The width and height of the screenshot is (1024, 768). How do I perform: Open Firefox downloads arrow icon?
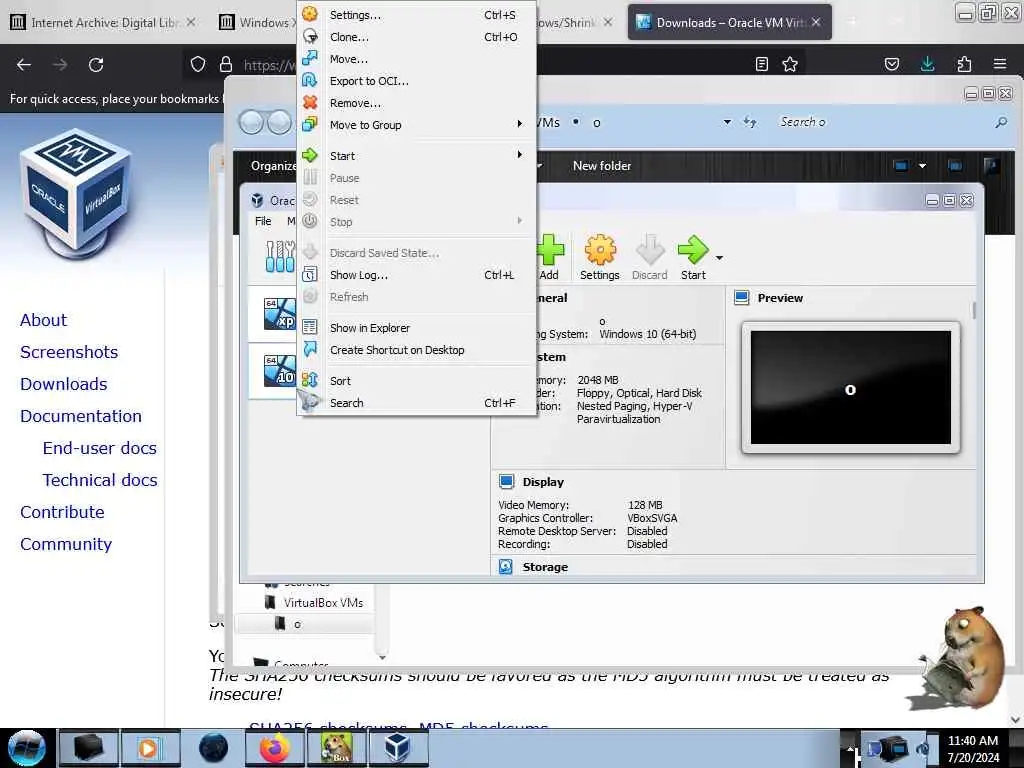pyautogui.click(x=927, y=64)
